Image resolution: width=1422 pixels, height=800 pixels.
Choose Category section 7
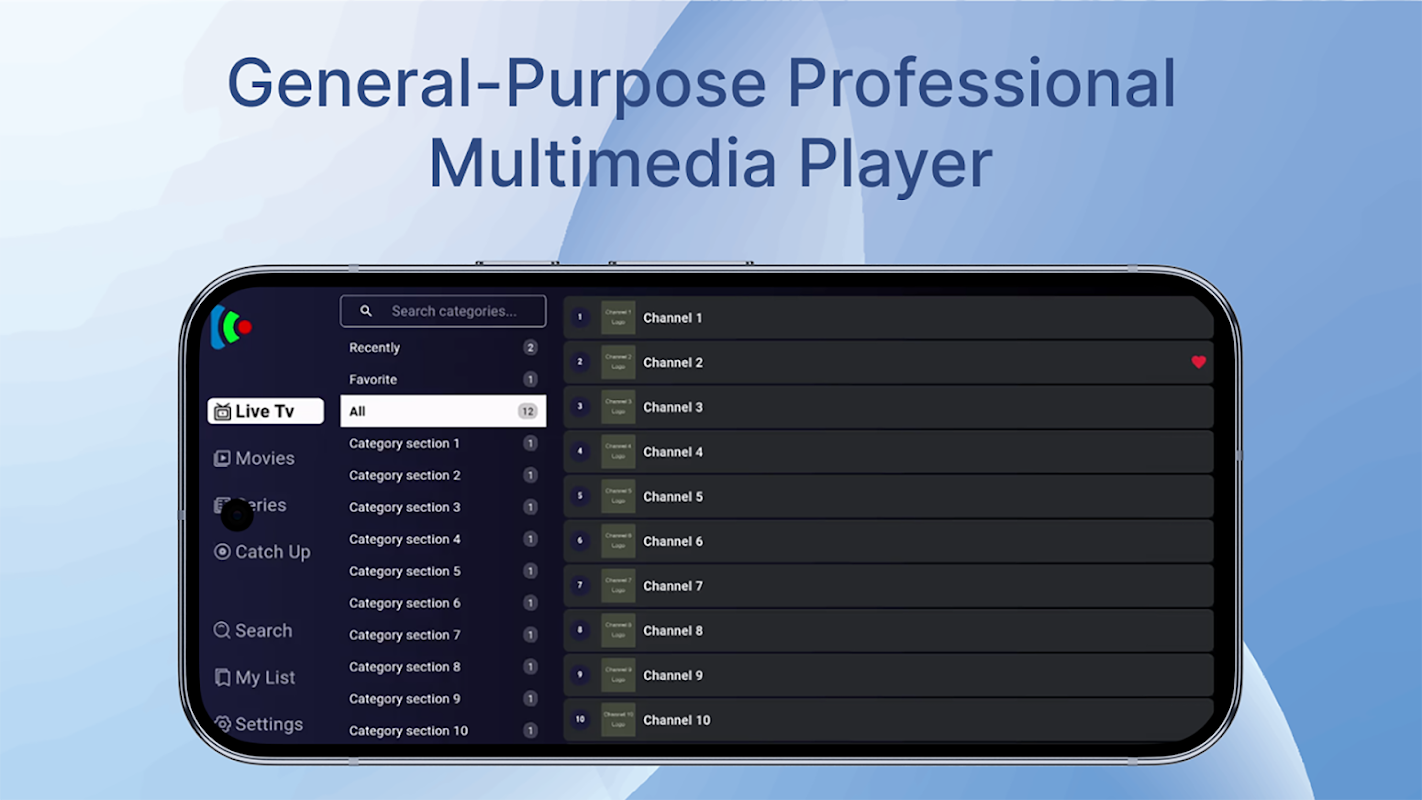point(443,635)
